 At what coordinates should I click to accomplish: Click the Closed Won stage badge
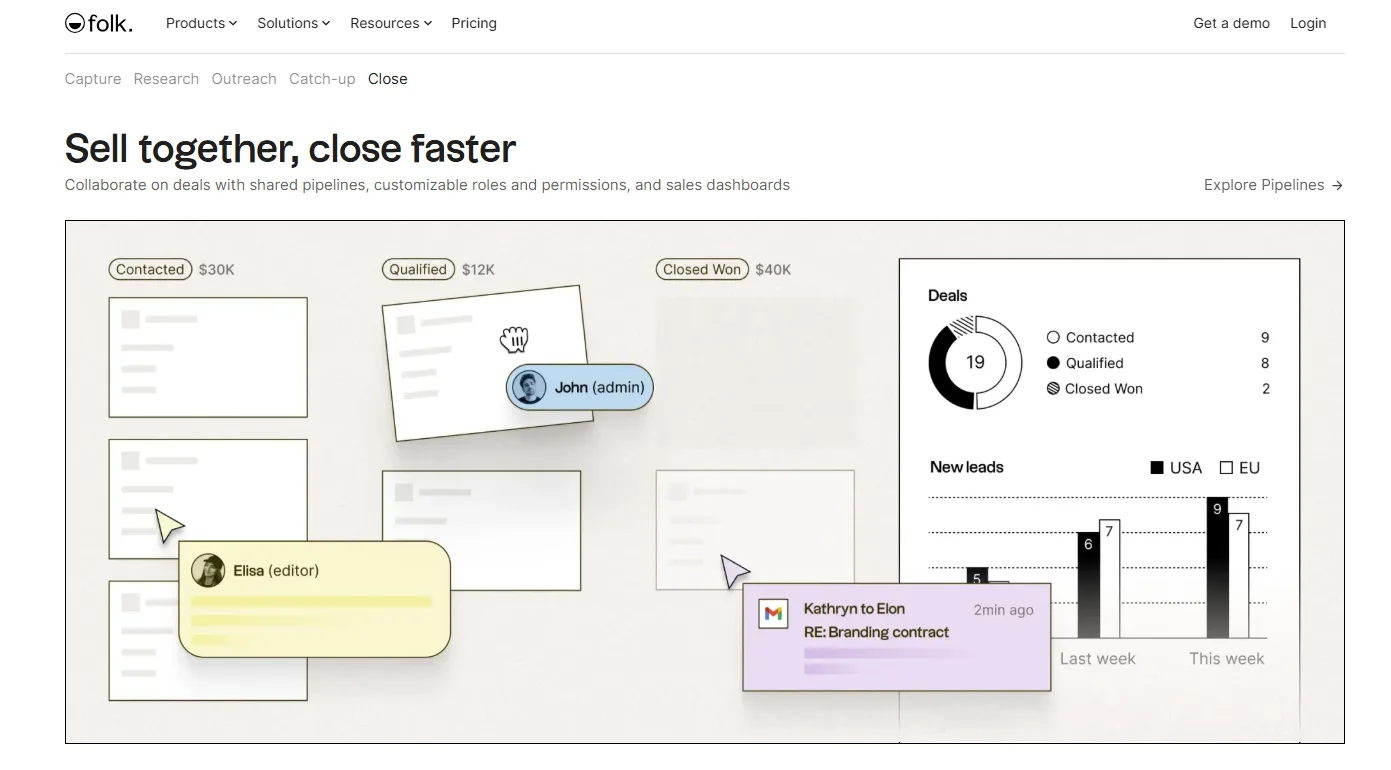point(702,269)
